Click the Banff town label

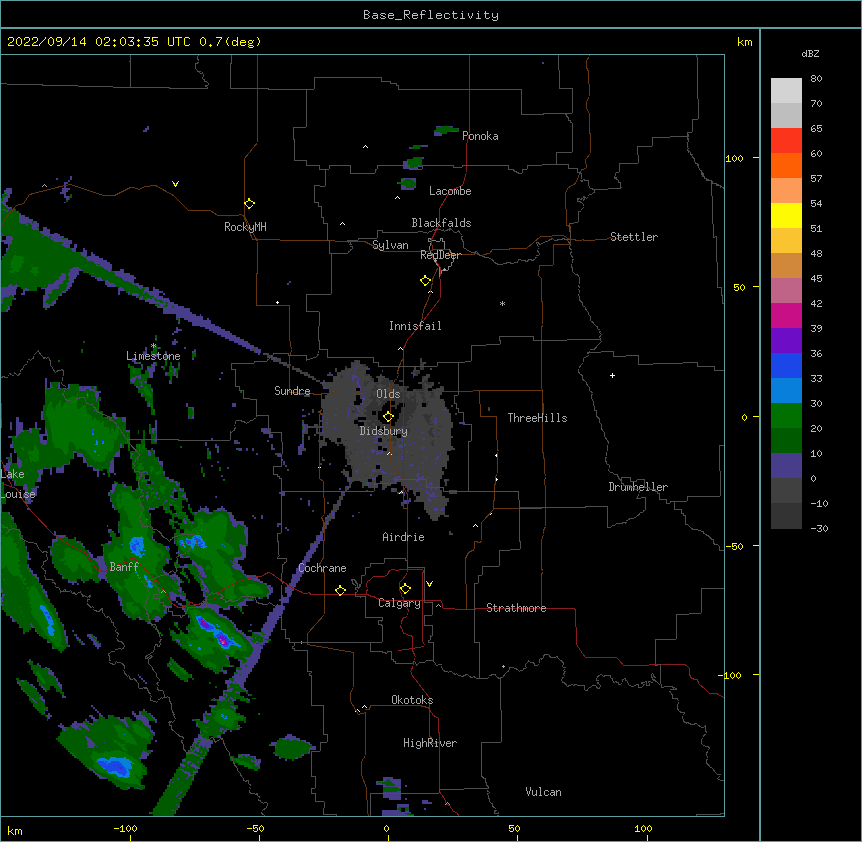[x=124, y=567]
